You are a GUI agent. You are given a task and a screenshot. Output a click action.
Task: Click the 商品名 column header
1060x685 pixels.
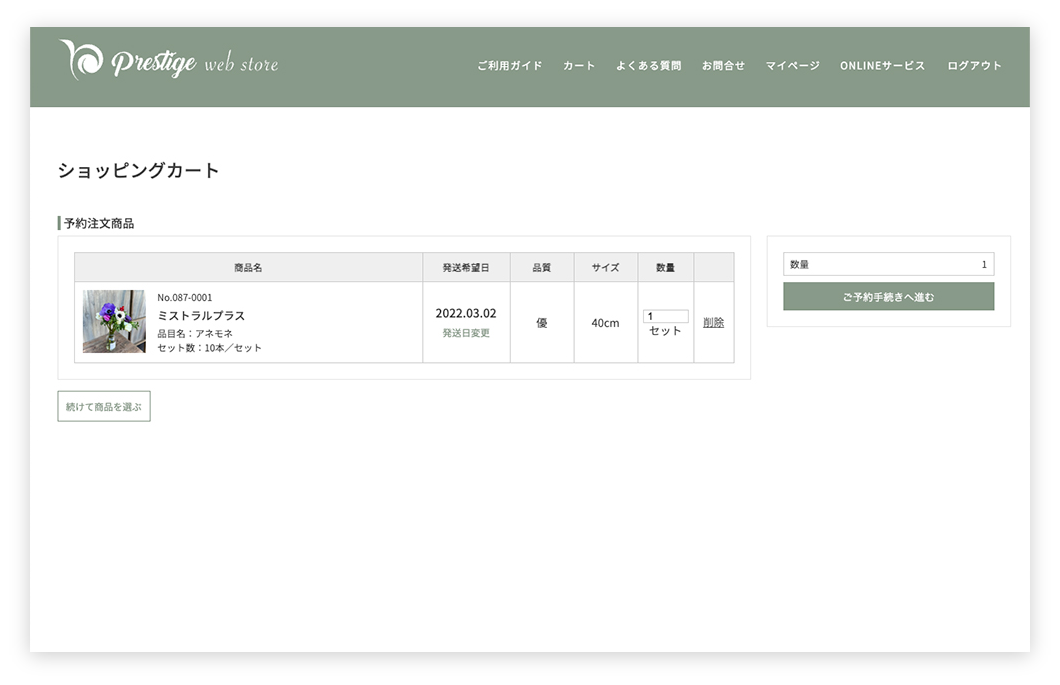(x=248, y=268)
